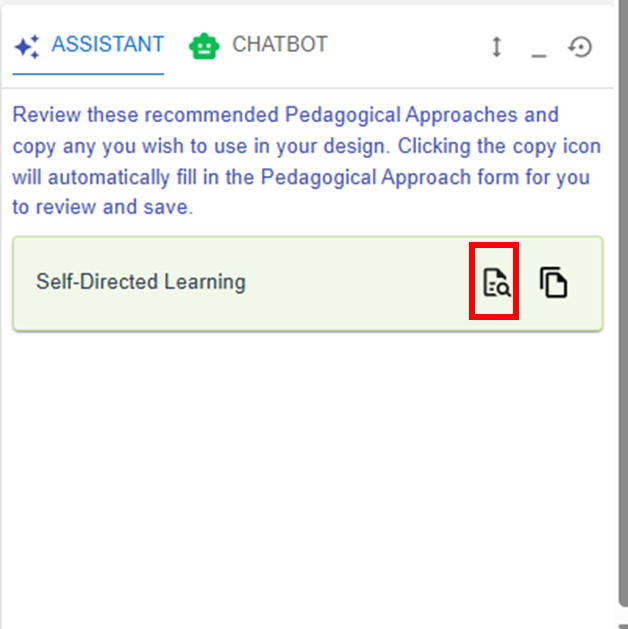This screenshot has height=629, width=628.
Task: Copy Self-Directed Learning to the form
Action: click(x=553, y=283)
